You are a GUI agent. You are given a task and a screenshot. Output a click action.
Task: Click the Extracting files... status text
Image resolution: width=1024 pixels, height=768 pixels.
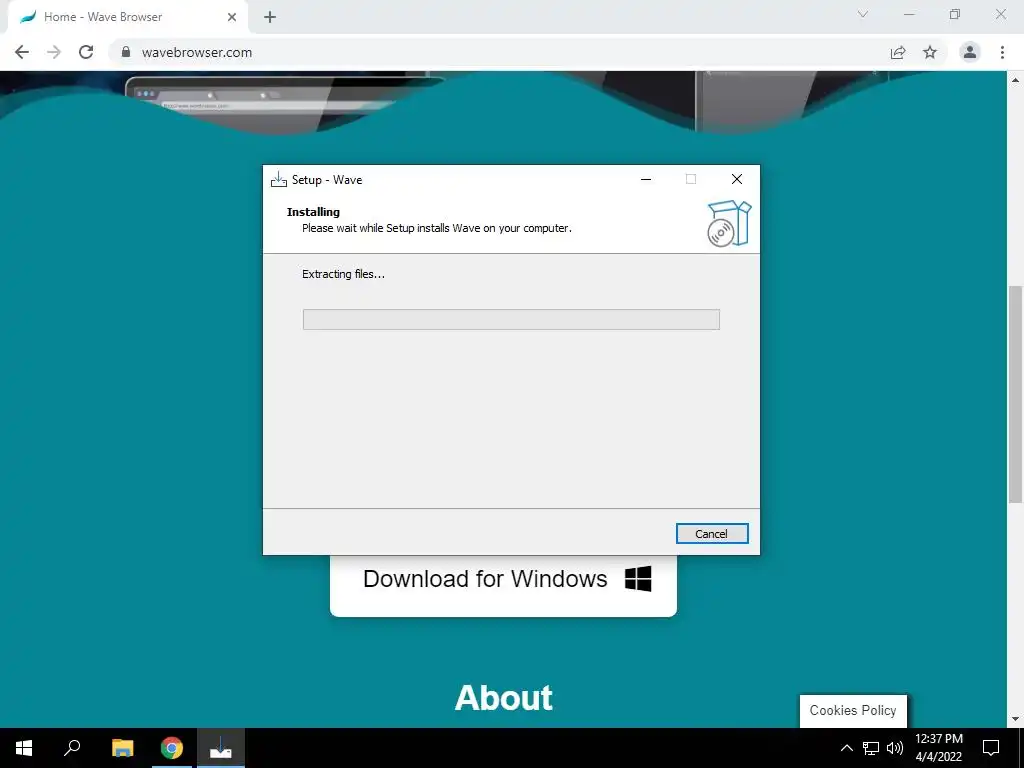(344, 274)
